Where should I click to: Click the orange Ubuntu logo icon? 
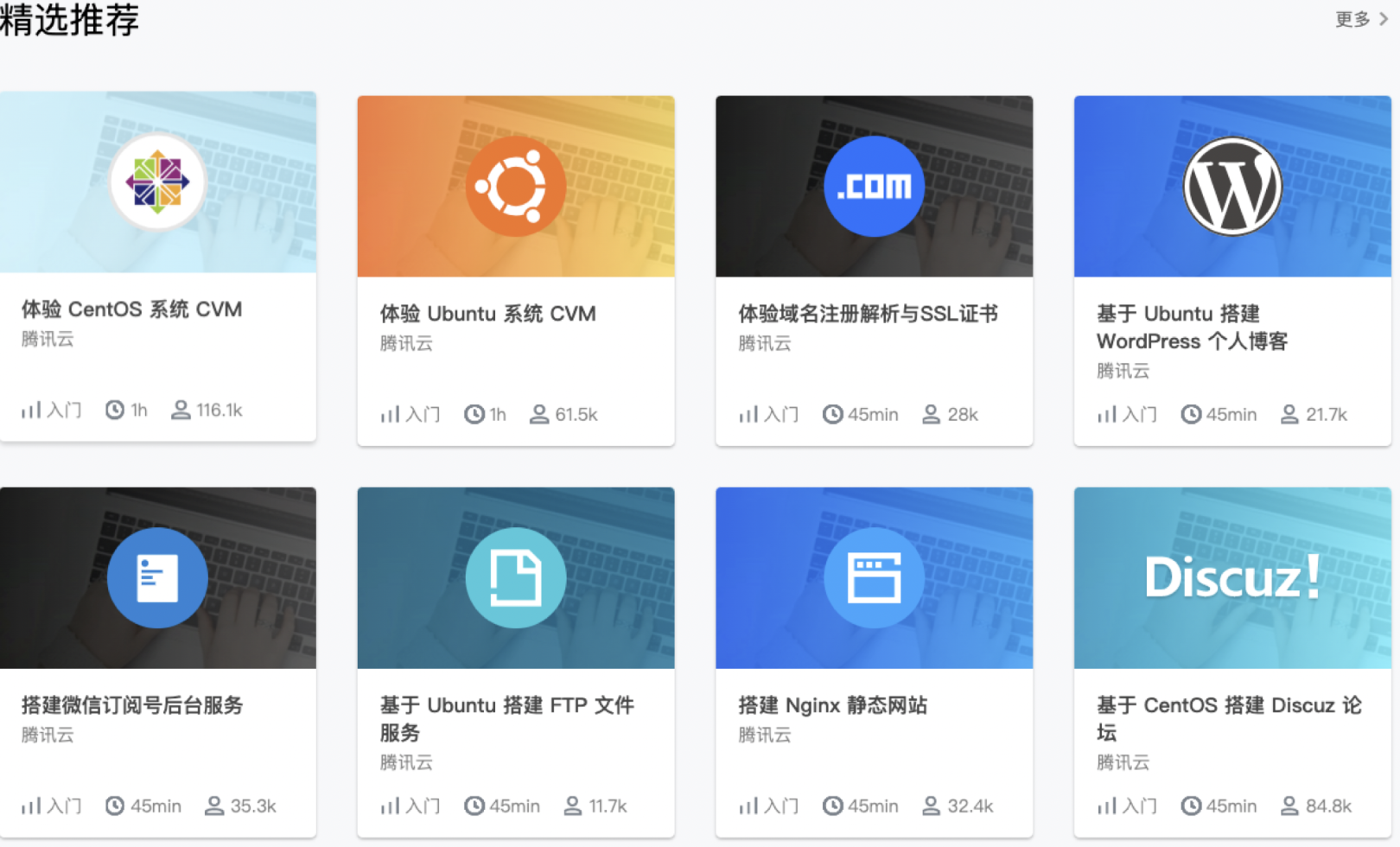click(516, 187)
